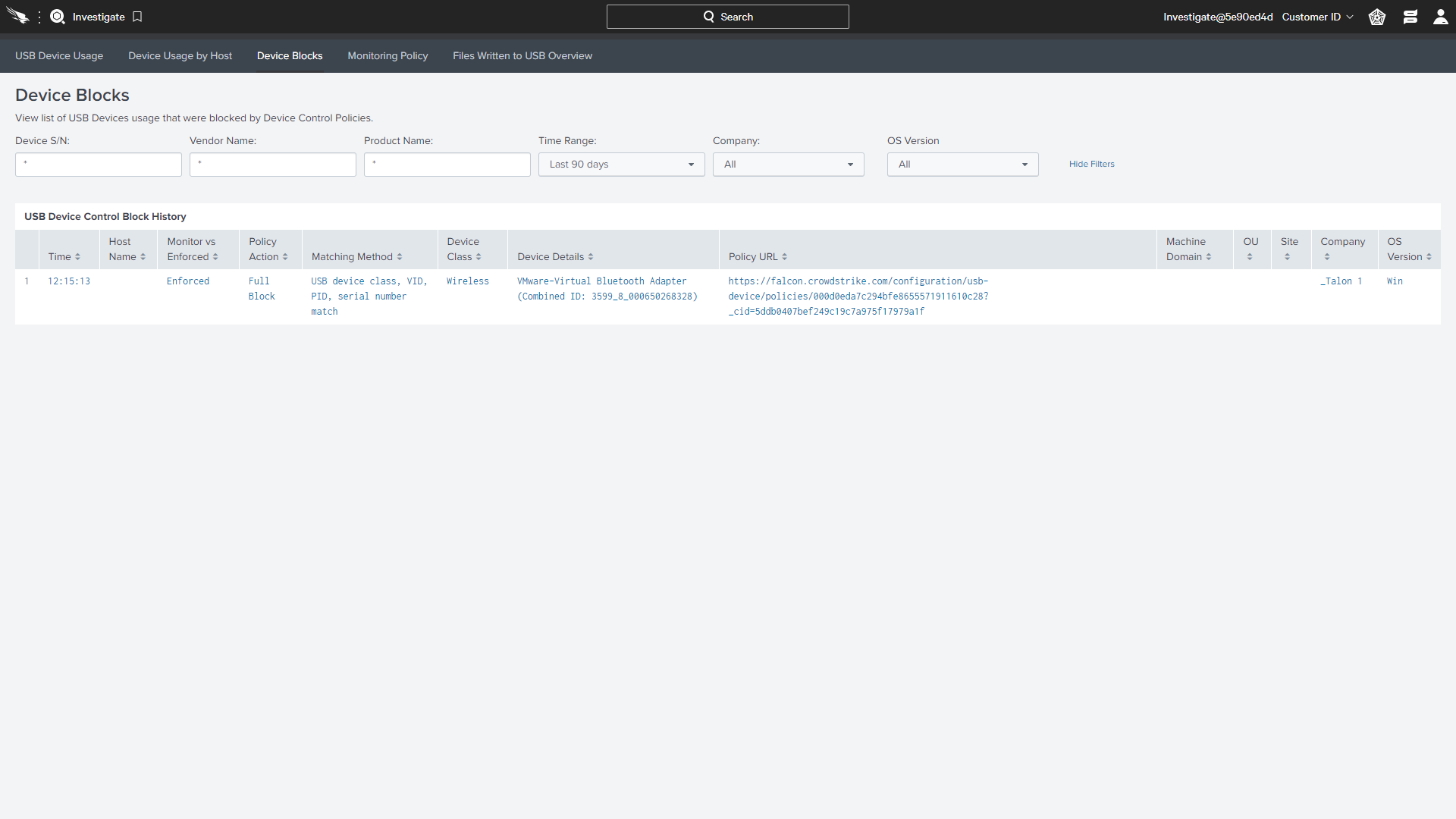Click the VMware-Virtual Bluetooth Adapter cell
Screen dimensions: 1456x819
coord(607,289)
